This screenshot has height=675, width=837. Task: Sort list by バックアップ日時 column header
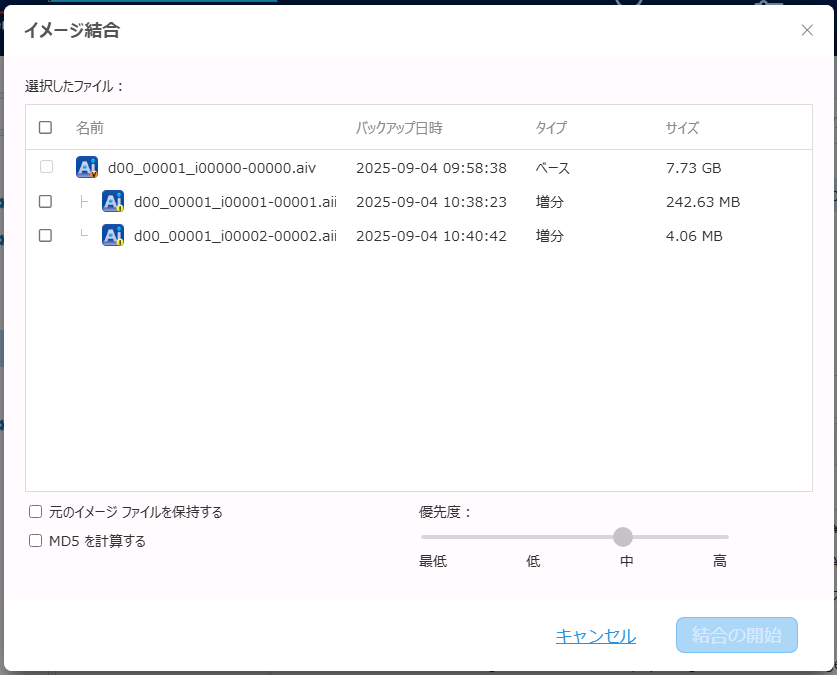point(399,128)
